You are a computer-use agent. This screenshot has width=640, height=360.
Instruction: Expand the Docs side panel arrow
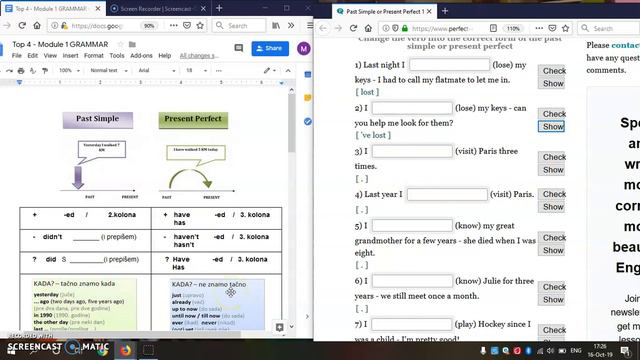307,316
